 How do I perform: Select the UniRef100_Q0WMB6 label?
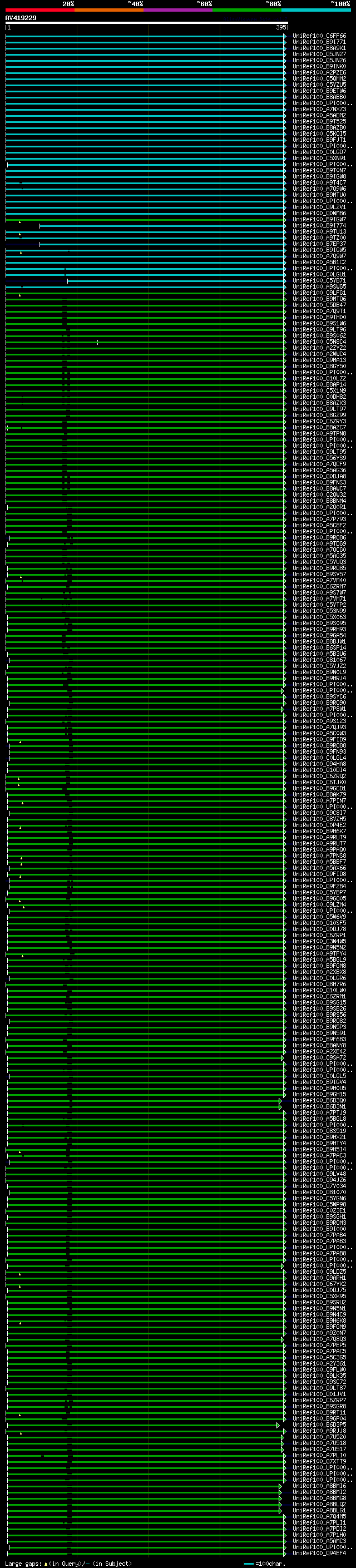click(x=319, y=213)
